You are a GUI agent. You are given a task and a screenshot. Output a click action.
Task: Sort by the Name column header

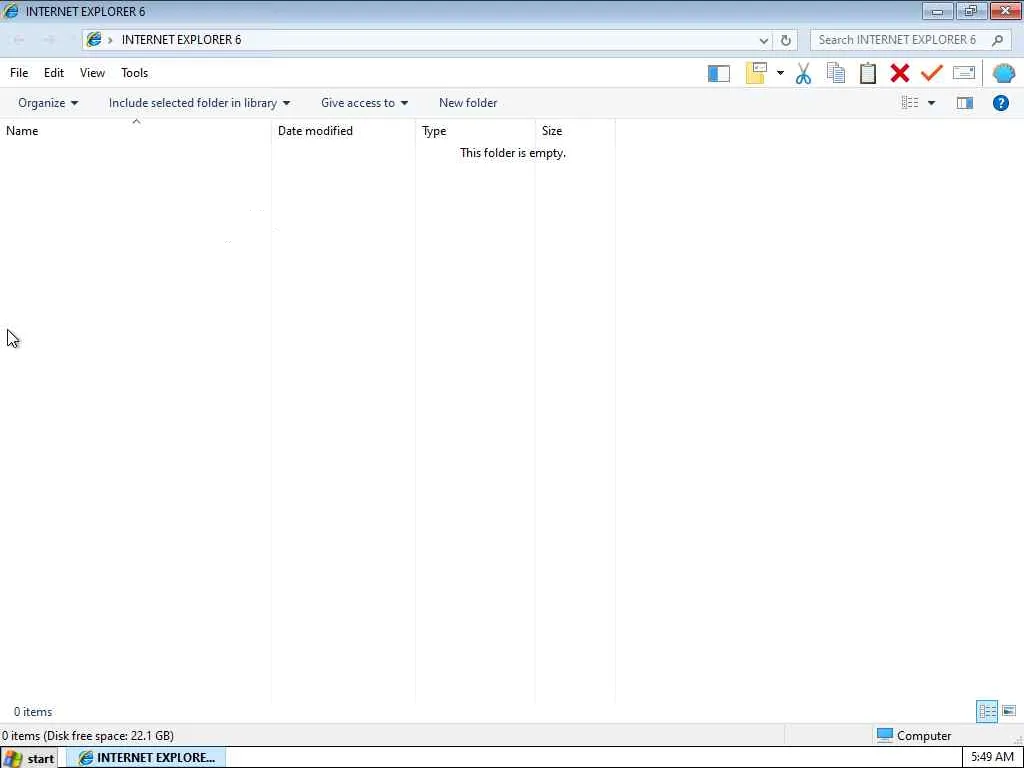point(136,131)
